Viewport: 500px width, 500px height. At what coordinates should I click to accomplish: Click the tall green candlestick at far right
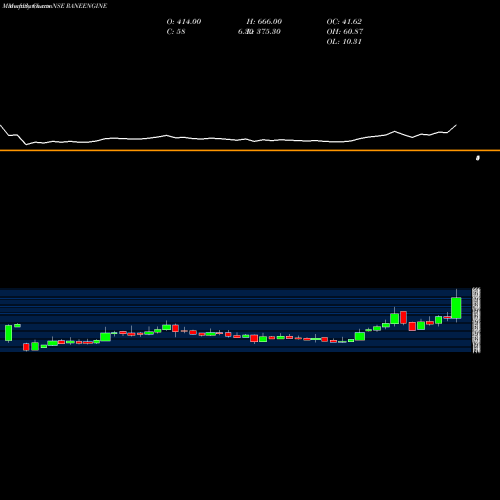[456, 308]
